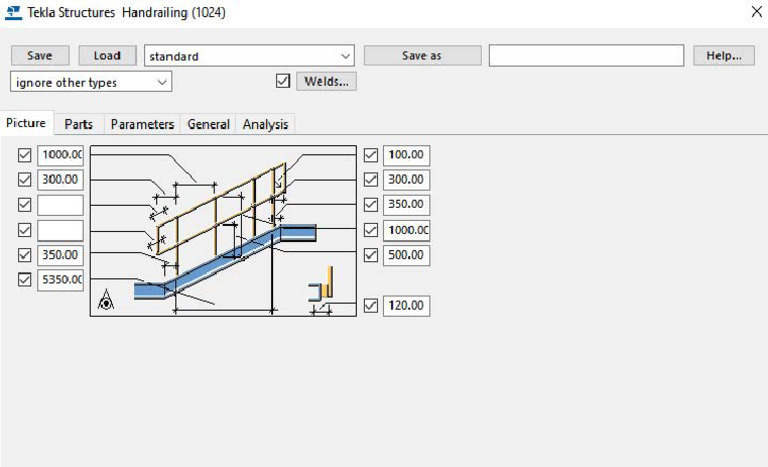Click the Save as name input field
Screen dimensions: 768x467
586,55
